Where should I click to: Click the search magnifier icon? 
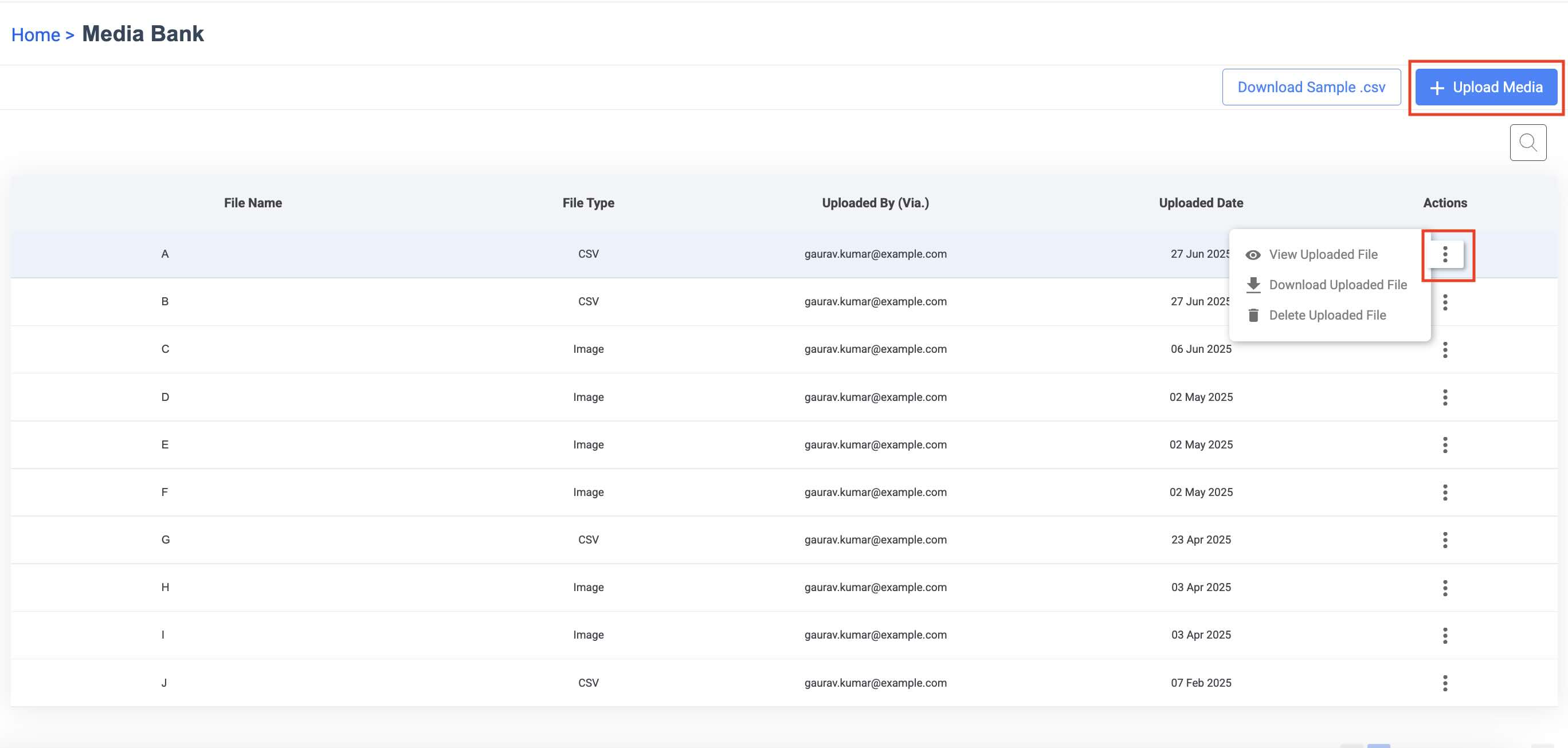click(1527, 142)
